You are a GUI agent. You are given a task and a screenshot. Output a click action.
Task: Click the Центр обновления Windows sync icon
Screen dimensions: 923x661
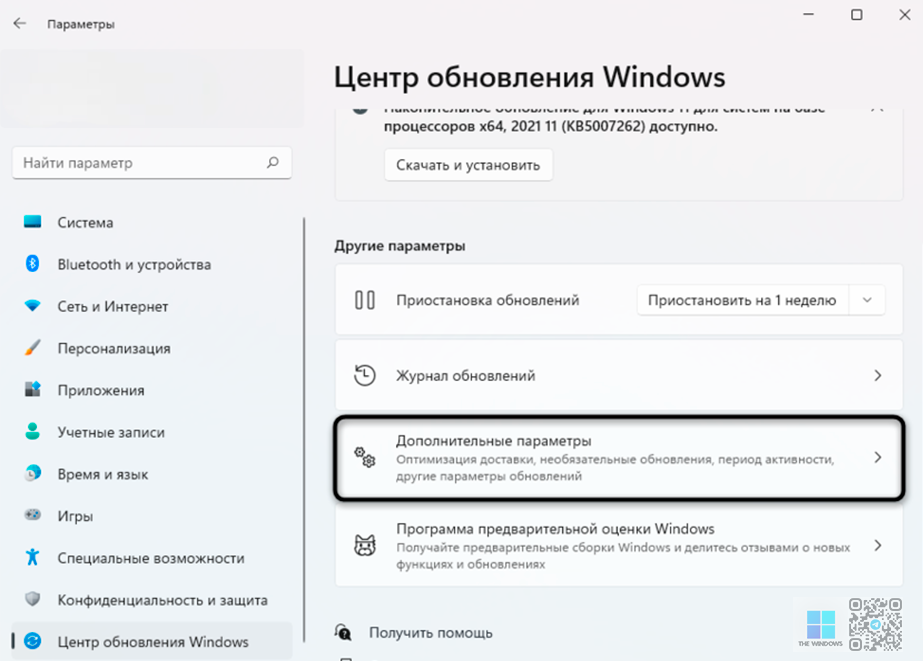32,641
